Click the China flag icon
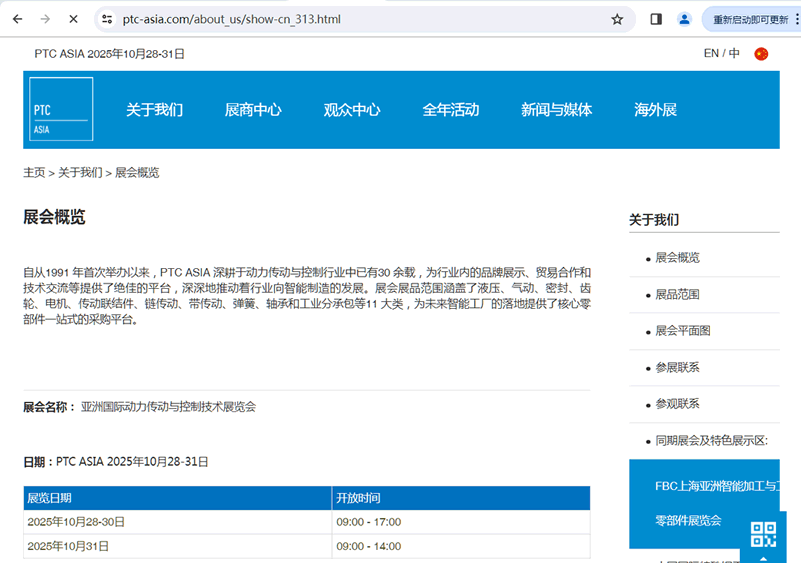The height and width of the screenshot is (563, 801). (761, 54)
